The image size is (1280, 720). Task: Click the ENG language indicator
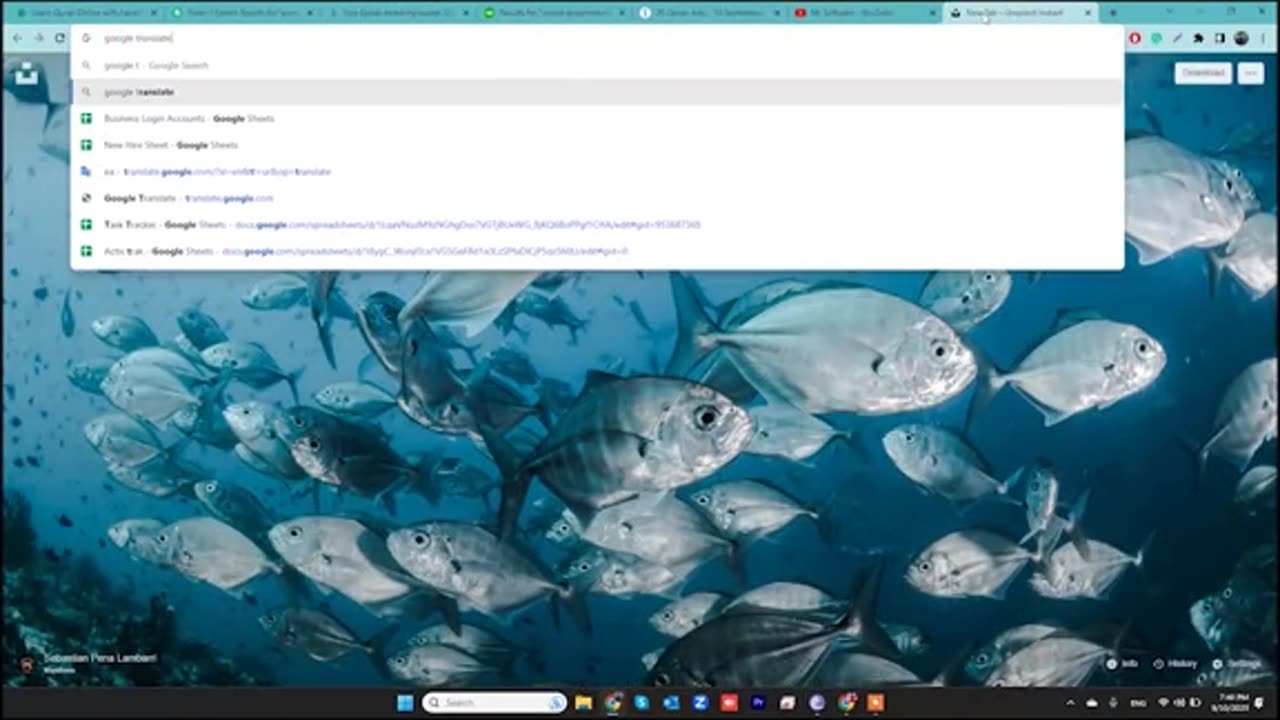pyautogui.click(x=1140, y=703)
